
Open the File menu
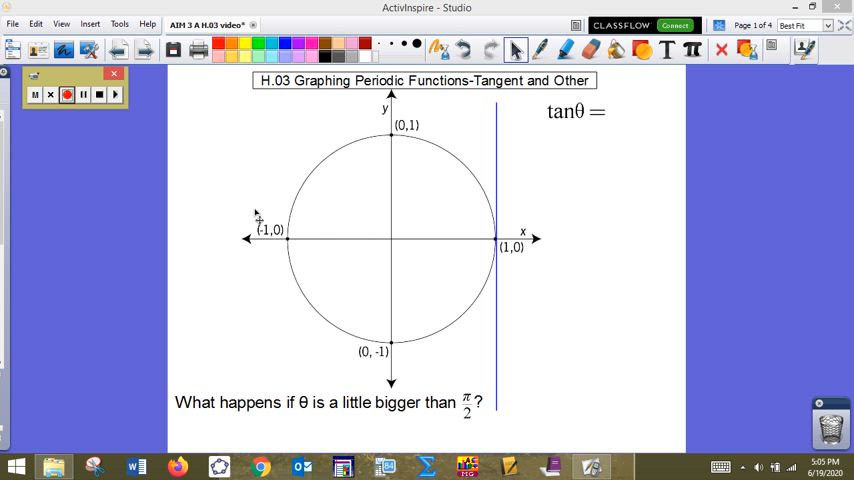(x=13, y=24)
